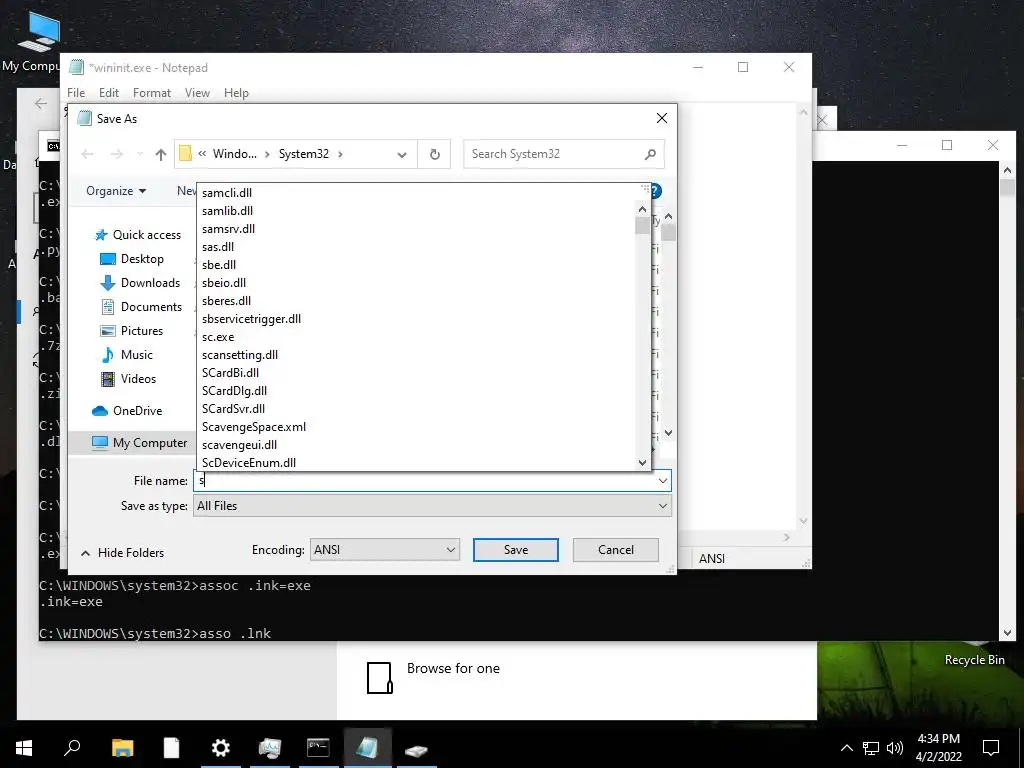Open the Organize dropdown menu
The height and width of the screenshot is (768, 1024).
(x=116, y=191)
